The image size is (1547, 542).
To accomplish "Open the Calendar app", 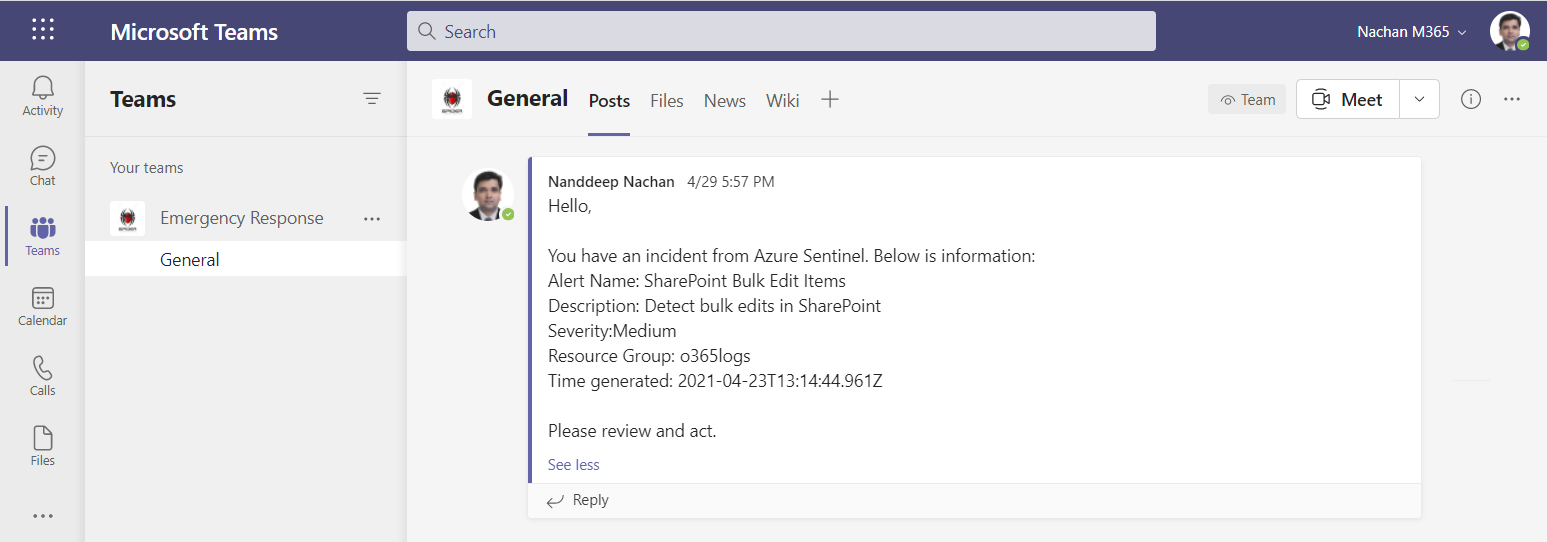I will [43, 306].
